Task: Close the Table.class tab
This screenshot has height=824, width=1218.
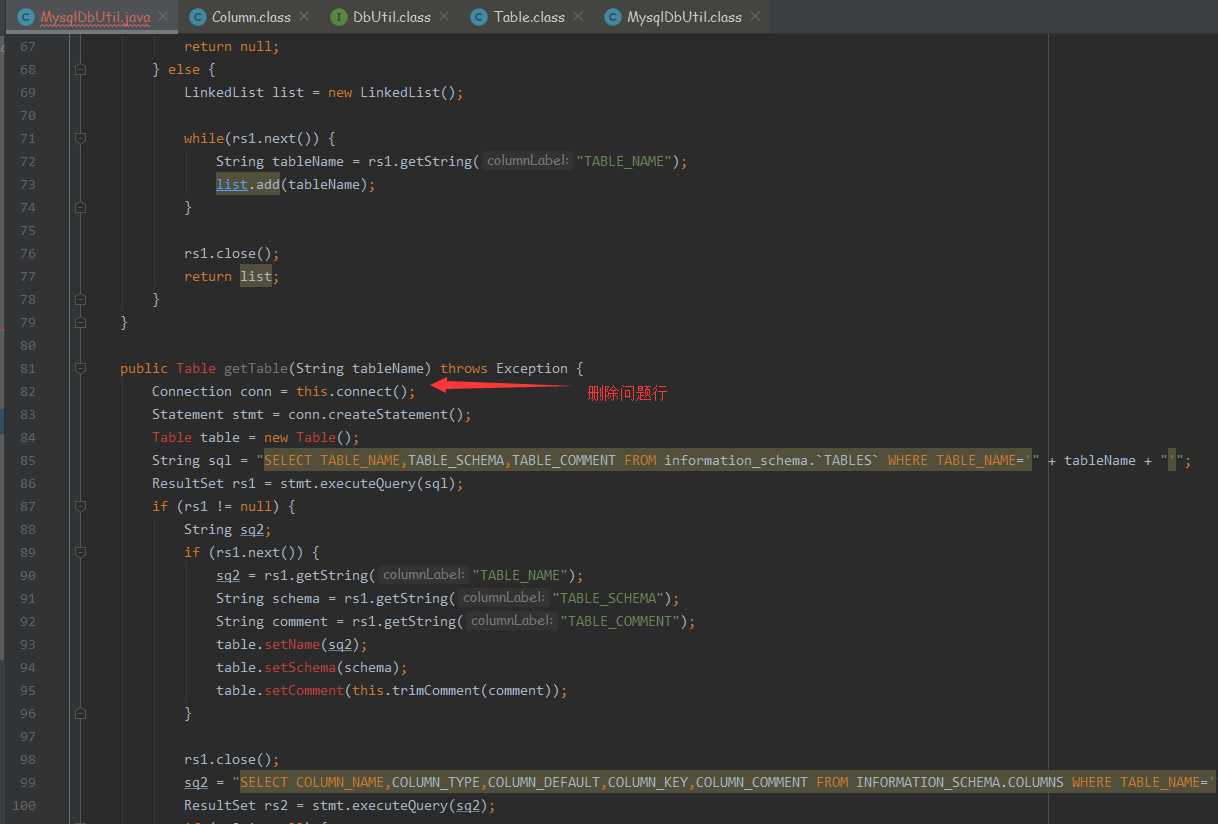Action: [x=578, y=16]
